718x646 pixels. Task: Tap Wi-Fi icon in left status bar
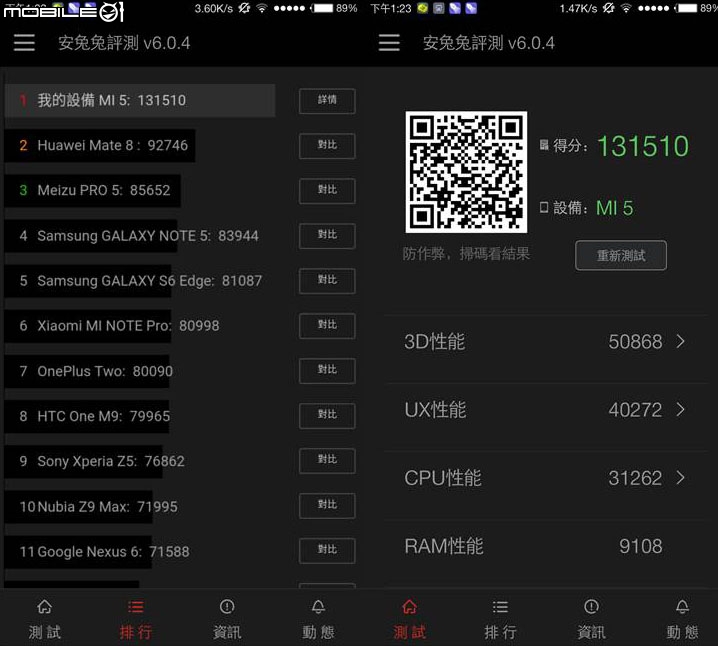coord(261,8)
